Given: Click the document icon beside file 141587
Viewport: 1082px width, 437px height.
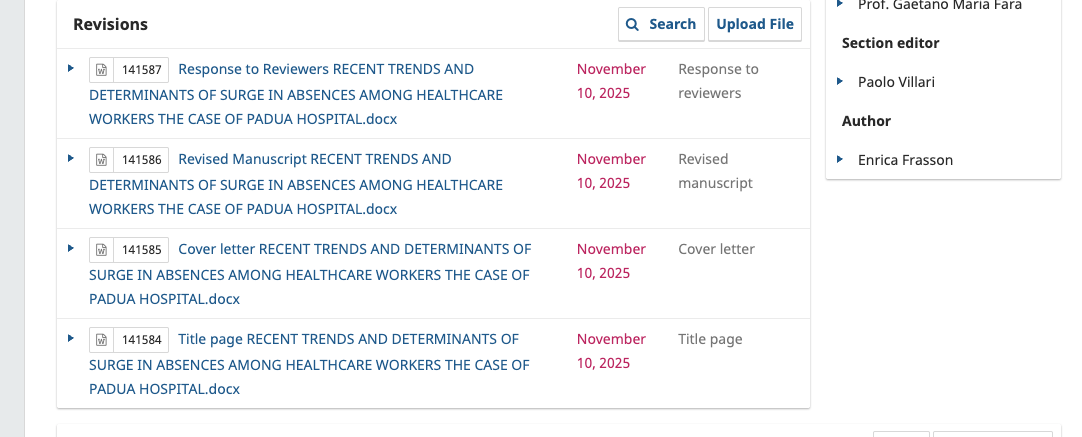Looking at the screenshot, I should click(x=101, y=70).
